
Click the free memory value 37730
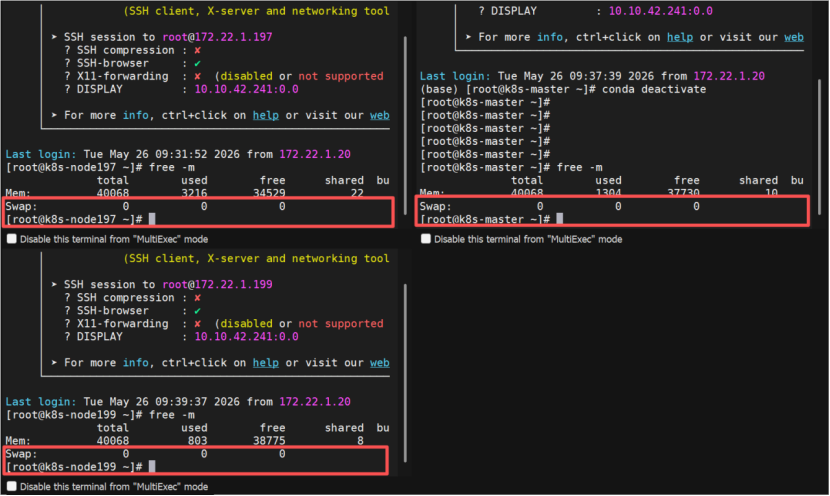[683, 193]
